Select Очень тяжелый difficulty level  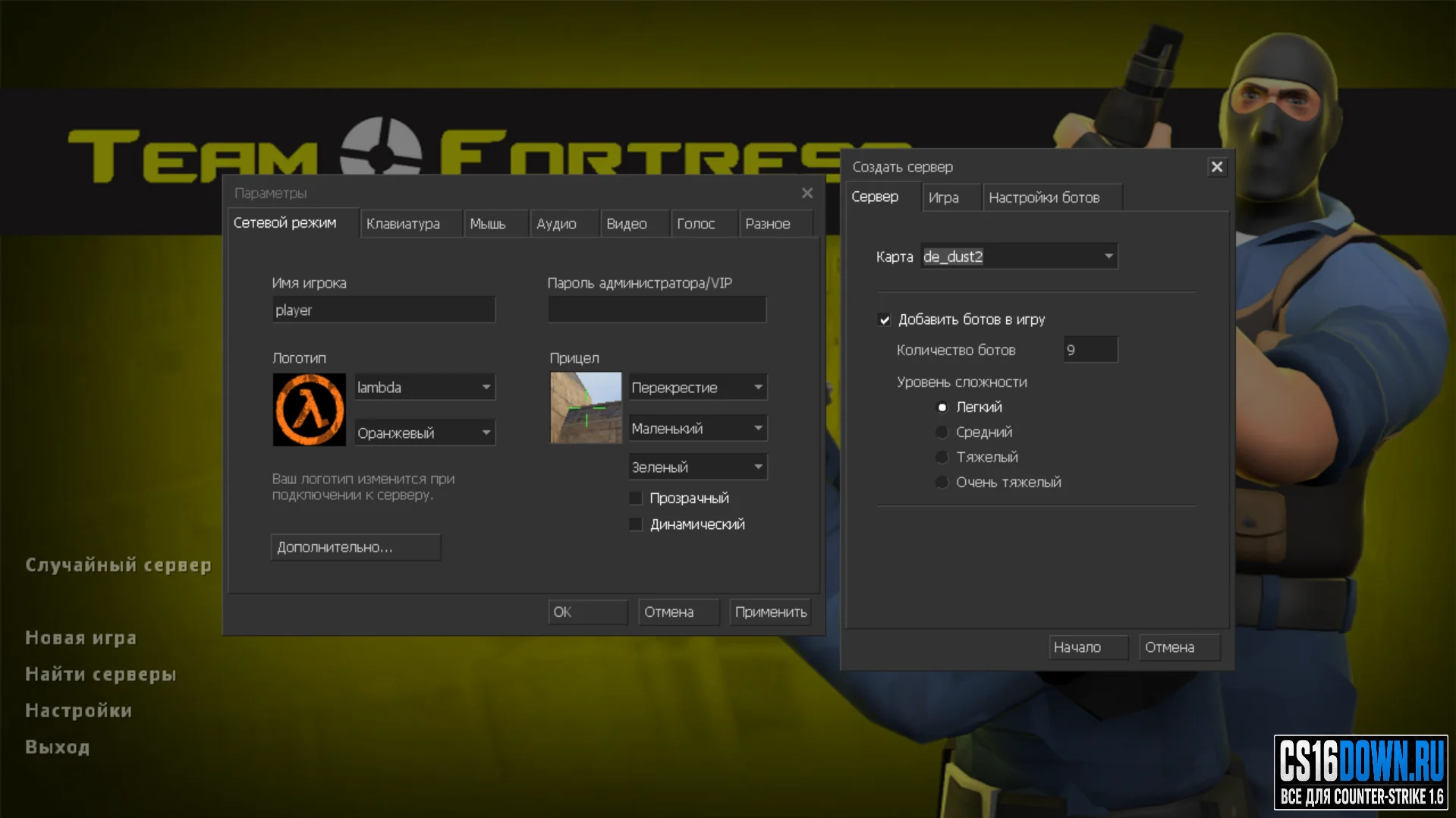(x=942, y=483)
